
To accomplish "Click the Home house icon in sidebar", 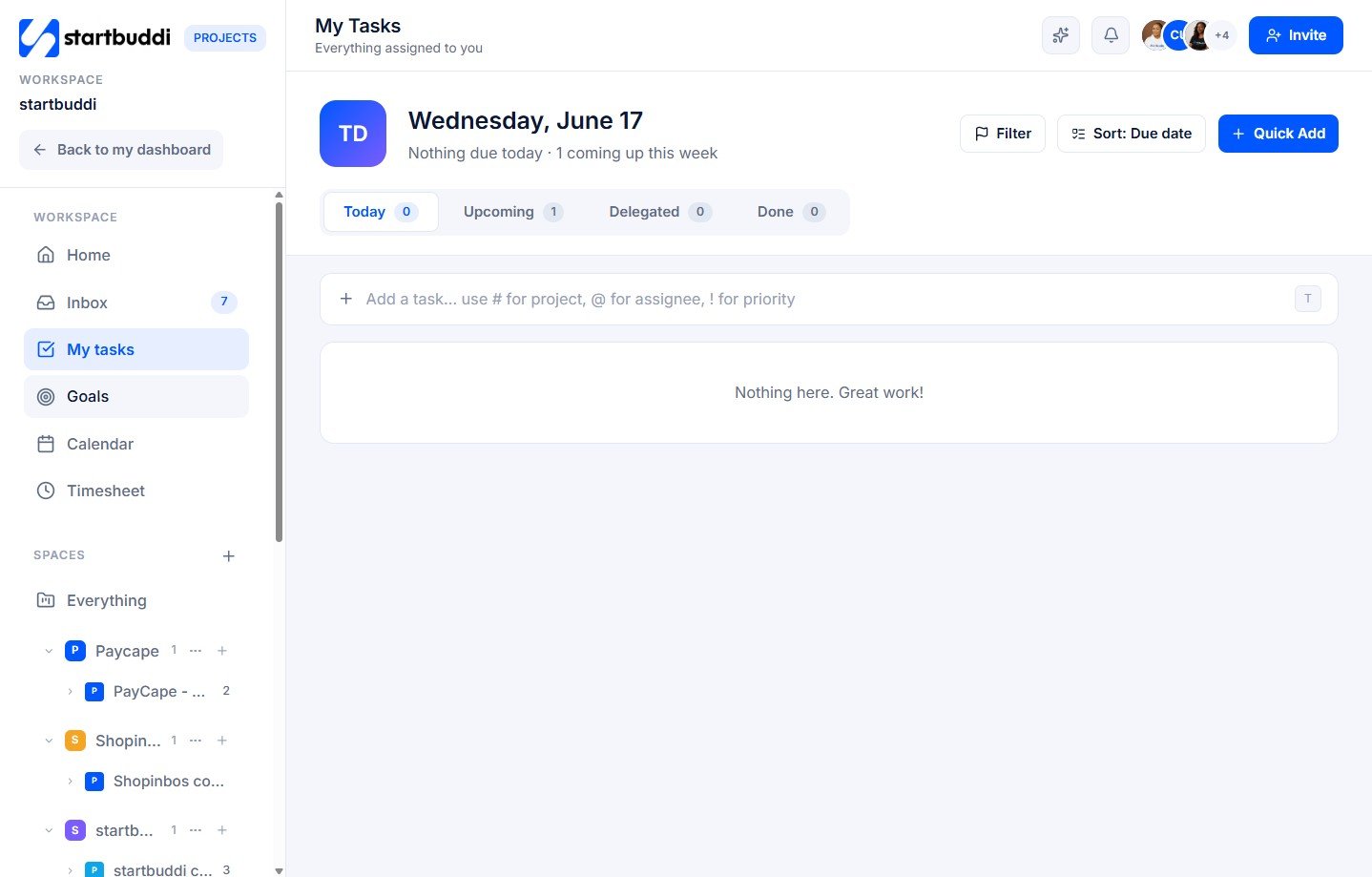I will click(x=46, y=255).
